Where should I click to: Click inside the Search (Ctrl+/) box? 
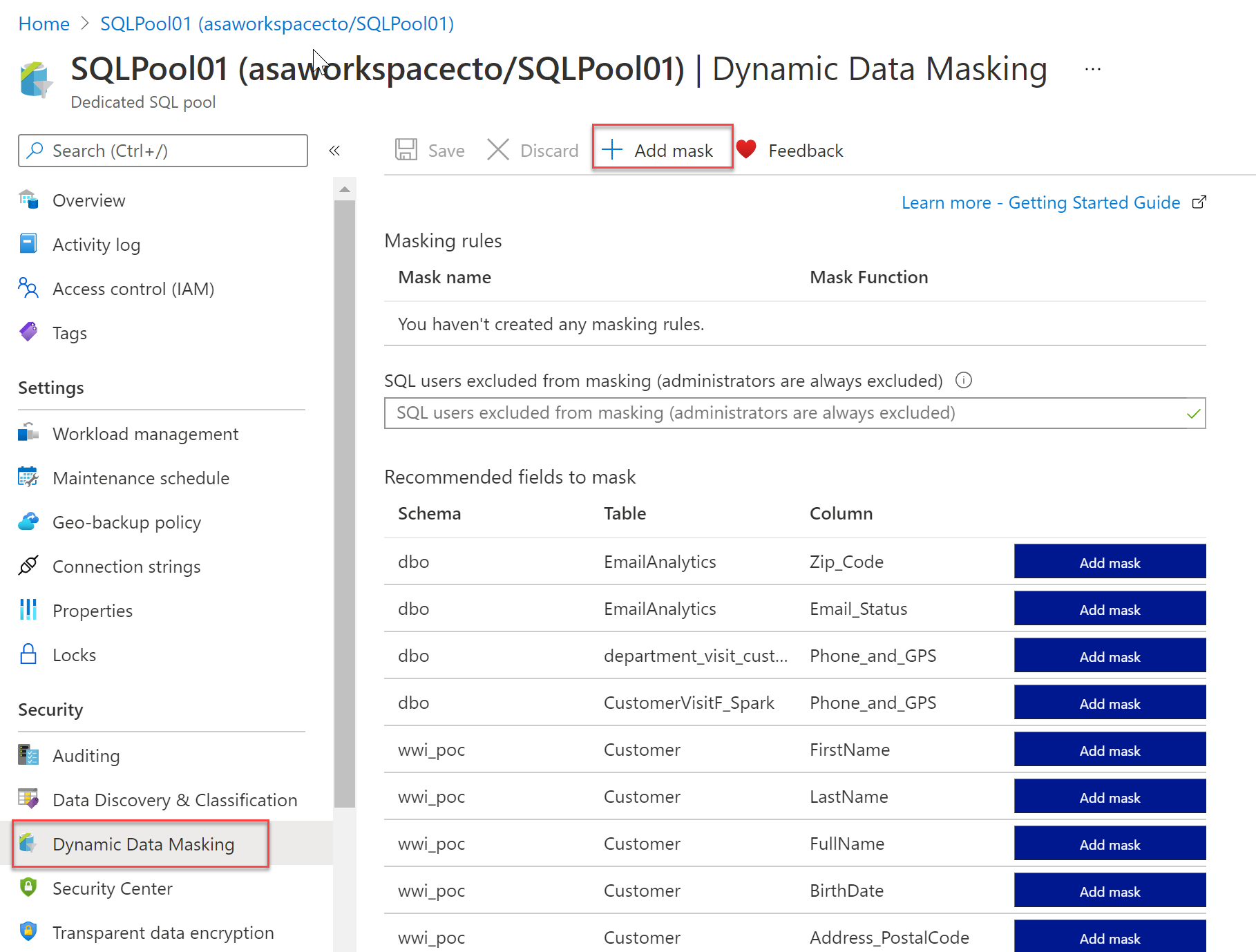tap(162, 150)
